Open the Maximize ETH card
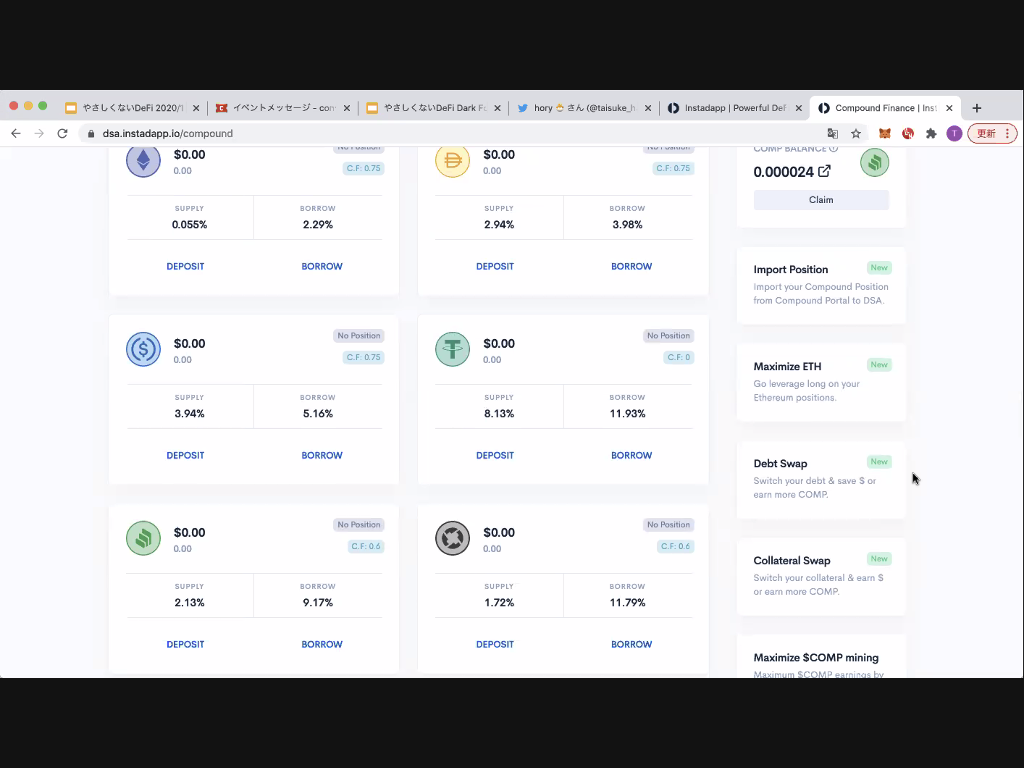Screen dimensions: 1024x768 (x=821, y=382)
